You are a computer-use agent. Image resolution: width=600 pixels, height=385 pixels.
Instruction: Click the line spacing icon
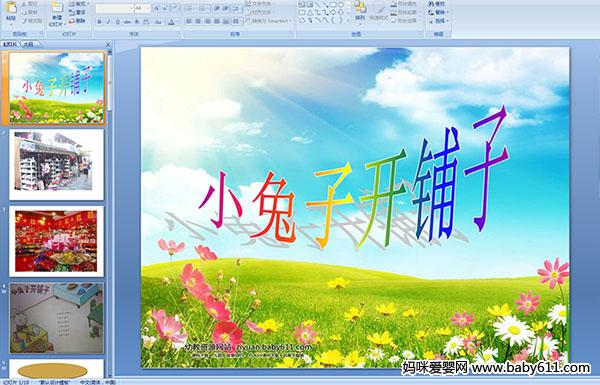pos(236,8)
